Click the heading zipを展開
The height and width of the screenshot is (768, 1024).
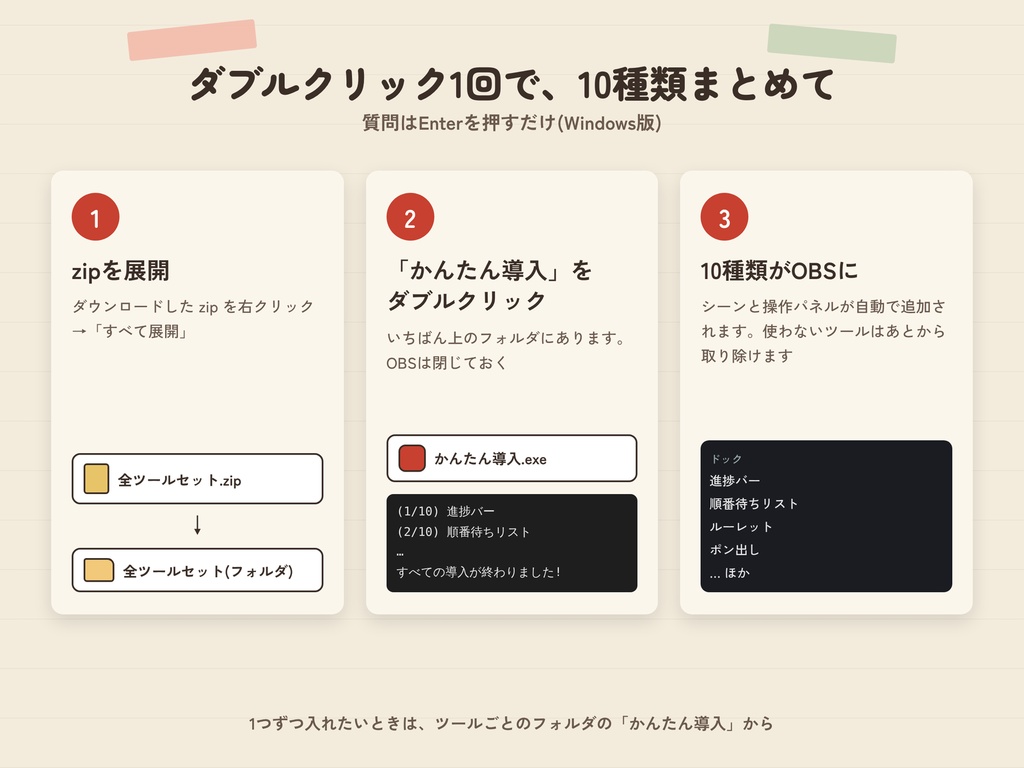[120, 270]
